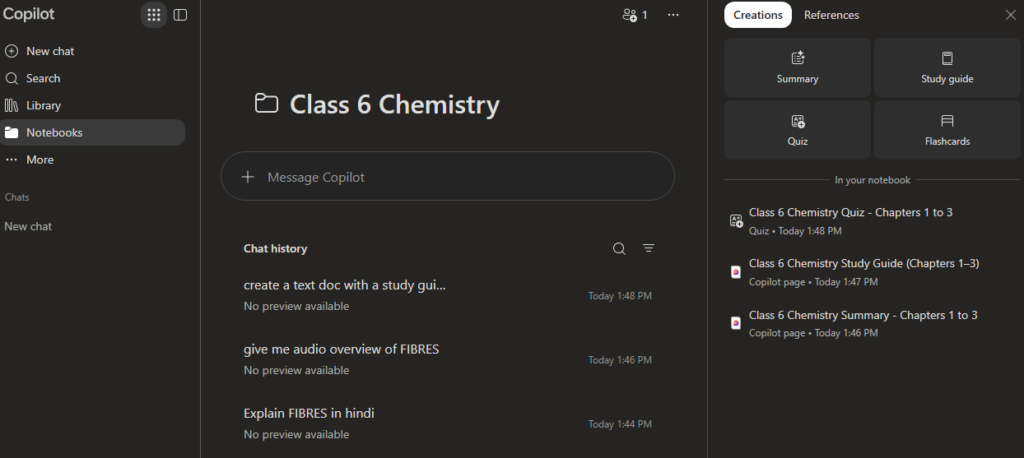1024x458 pixels.
Task: Click 'Quiz • Today 1:48 PM' subtitle
Action: click(795, 231)
